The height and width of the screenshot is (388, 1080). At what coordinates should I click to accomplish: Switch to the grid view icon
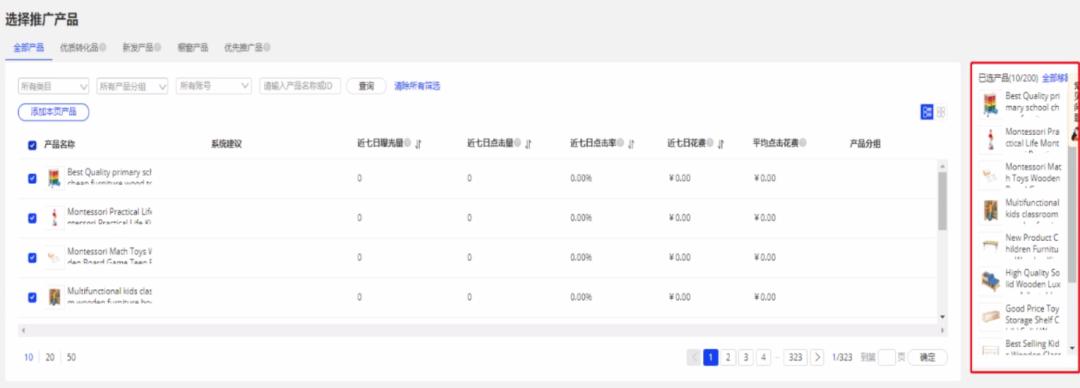[941, 112]
